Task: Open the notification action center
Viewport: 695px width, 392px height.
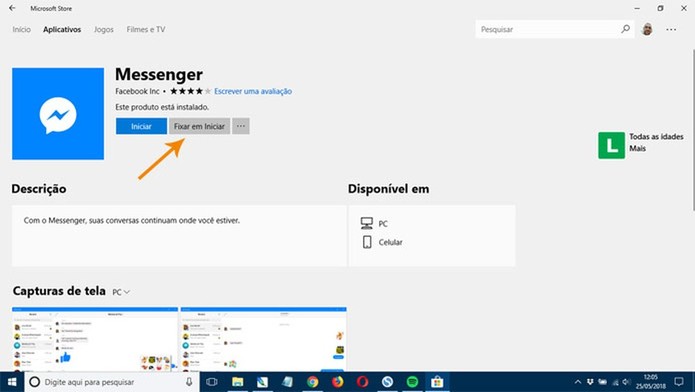Action: pyautogui.click(x=679, y=382)
